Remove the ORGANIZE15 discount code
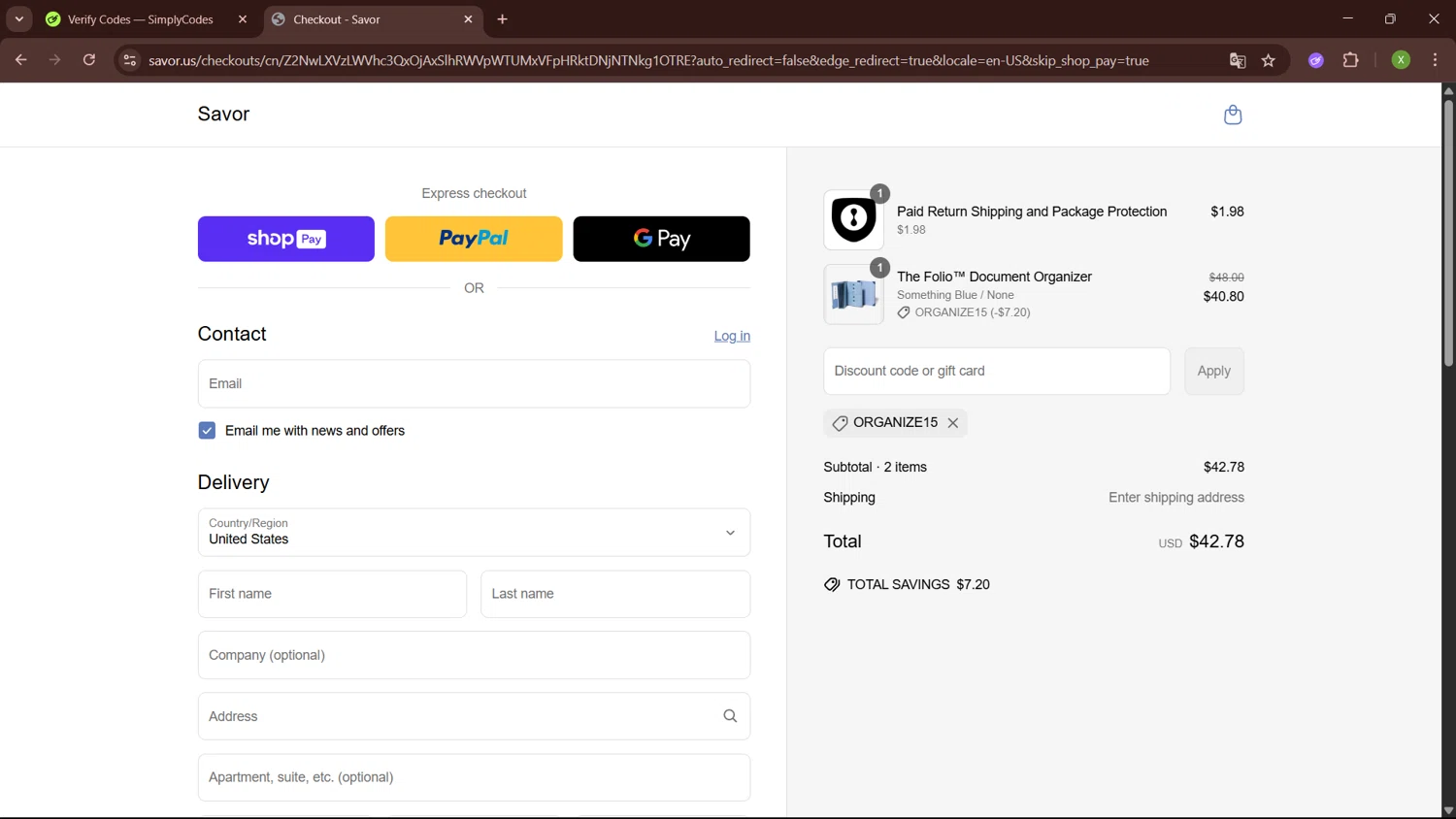 pos(953,423)
